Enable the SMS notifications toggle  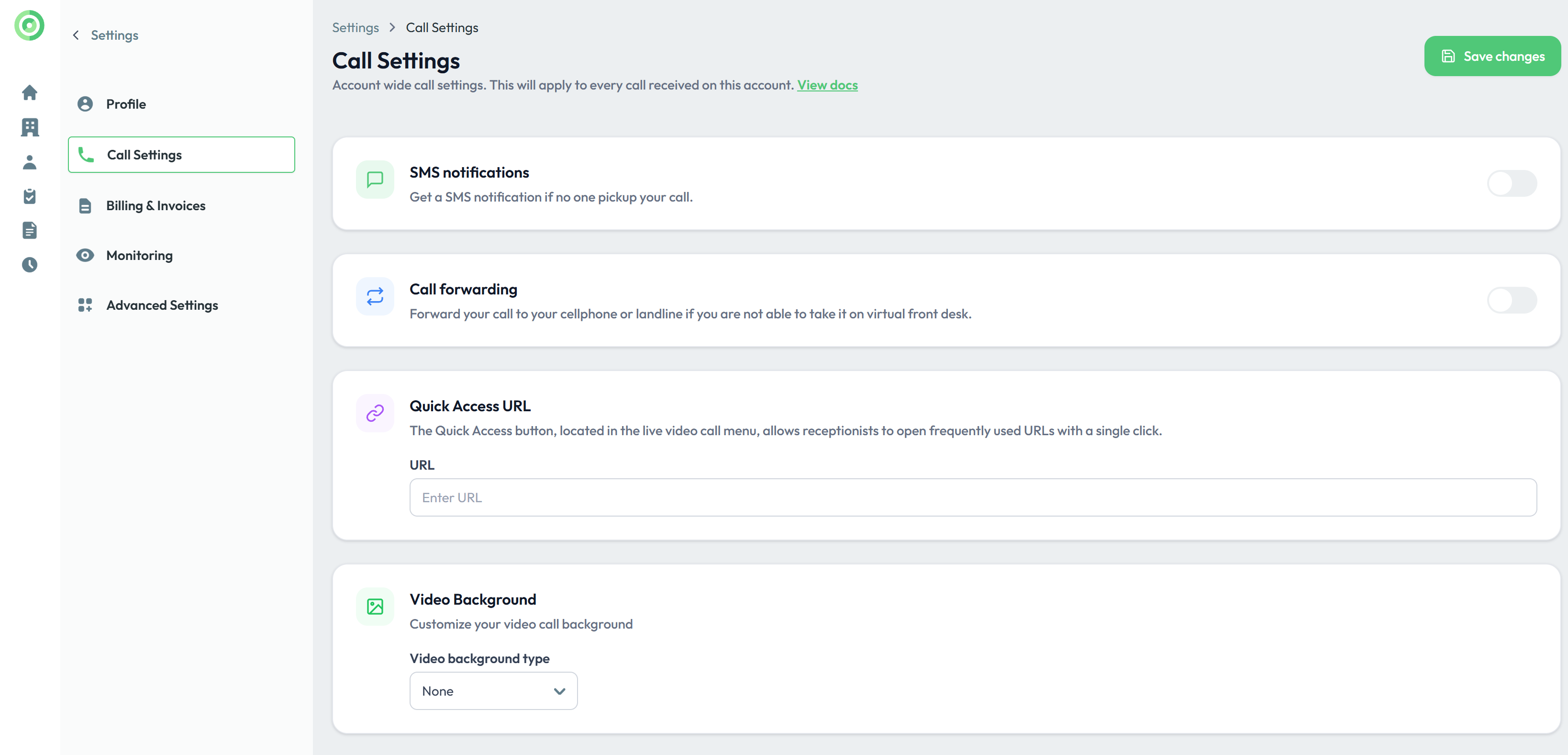1512,183
